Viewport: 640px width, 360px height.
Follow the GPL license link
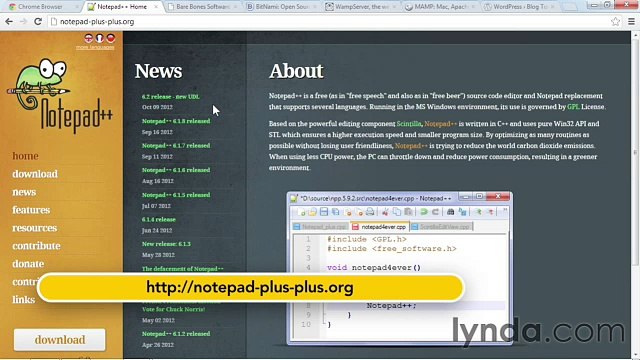pyautogui.click(x=573, y=107)
